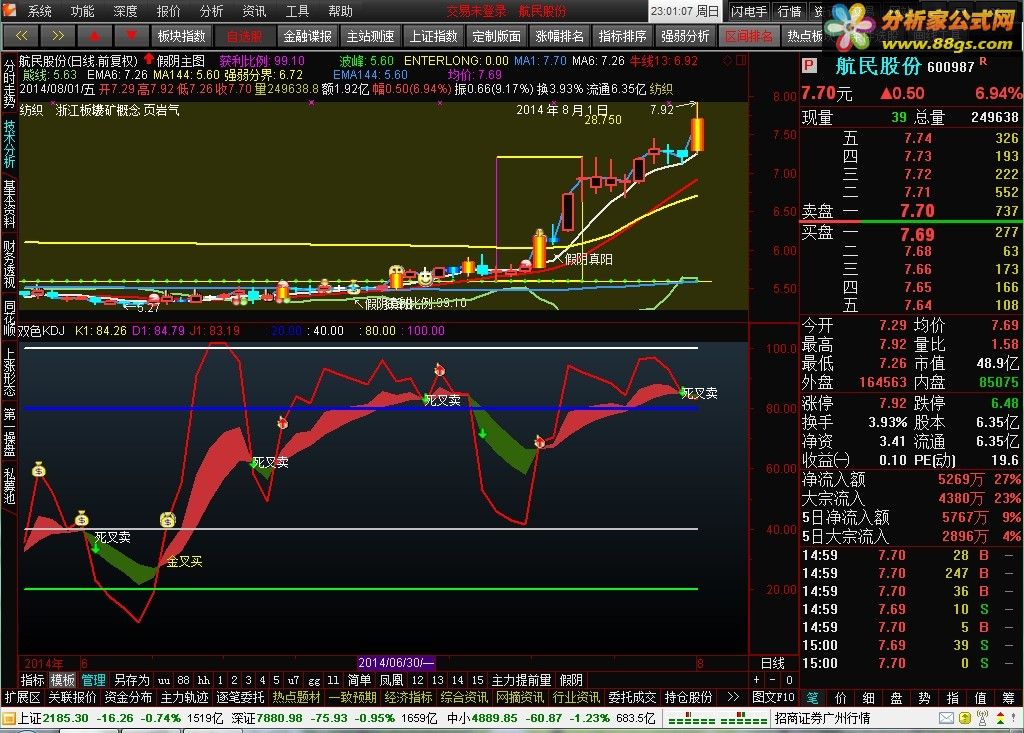Open the 报价 menu
This screenshot has height=733, width=1024.
point(168,11)
